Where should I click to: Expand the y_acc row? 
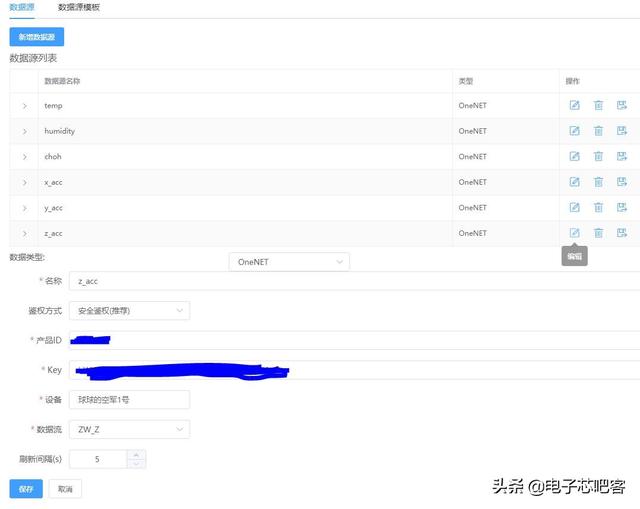[x=24, y=208]
